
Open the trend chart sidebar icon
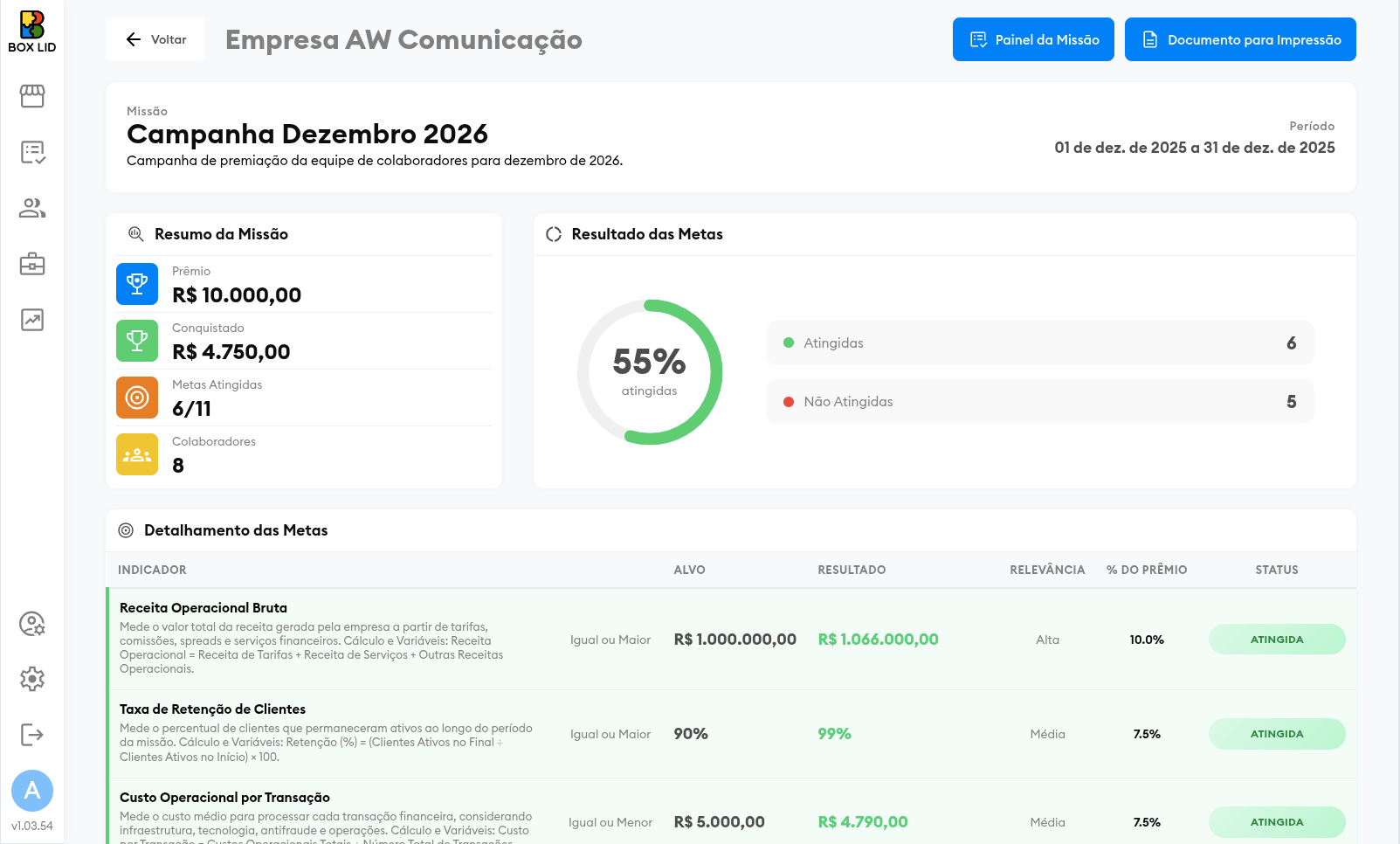[32, 320]
